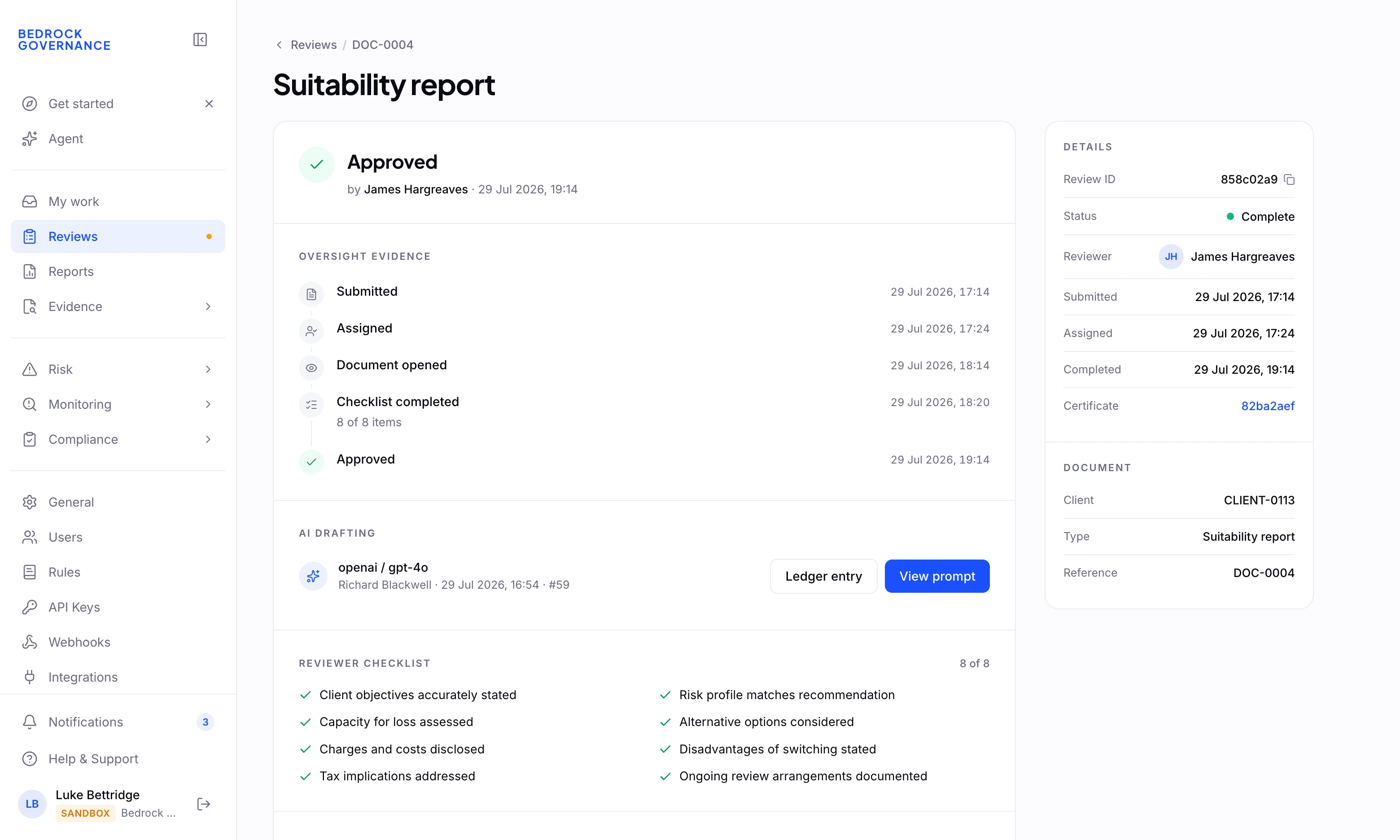The height and width of the screenshot is (840, 1400).
Task: Go back using the breadcrumb chevron
Action: pyautogui.click(x=279, y=45)
